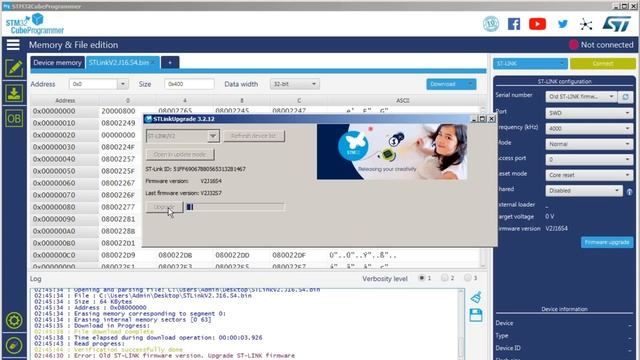
Task: Expand the Download button arrow
Action: [470, 84]
